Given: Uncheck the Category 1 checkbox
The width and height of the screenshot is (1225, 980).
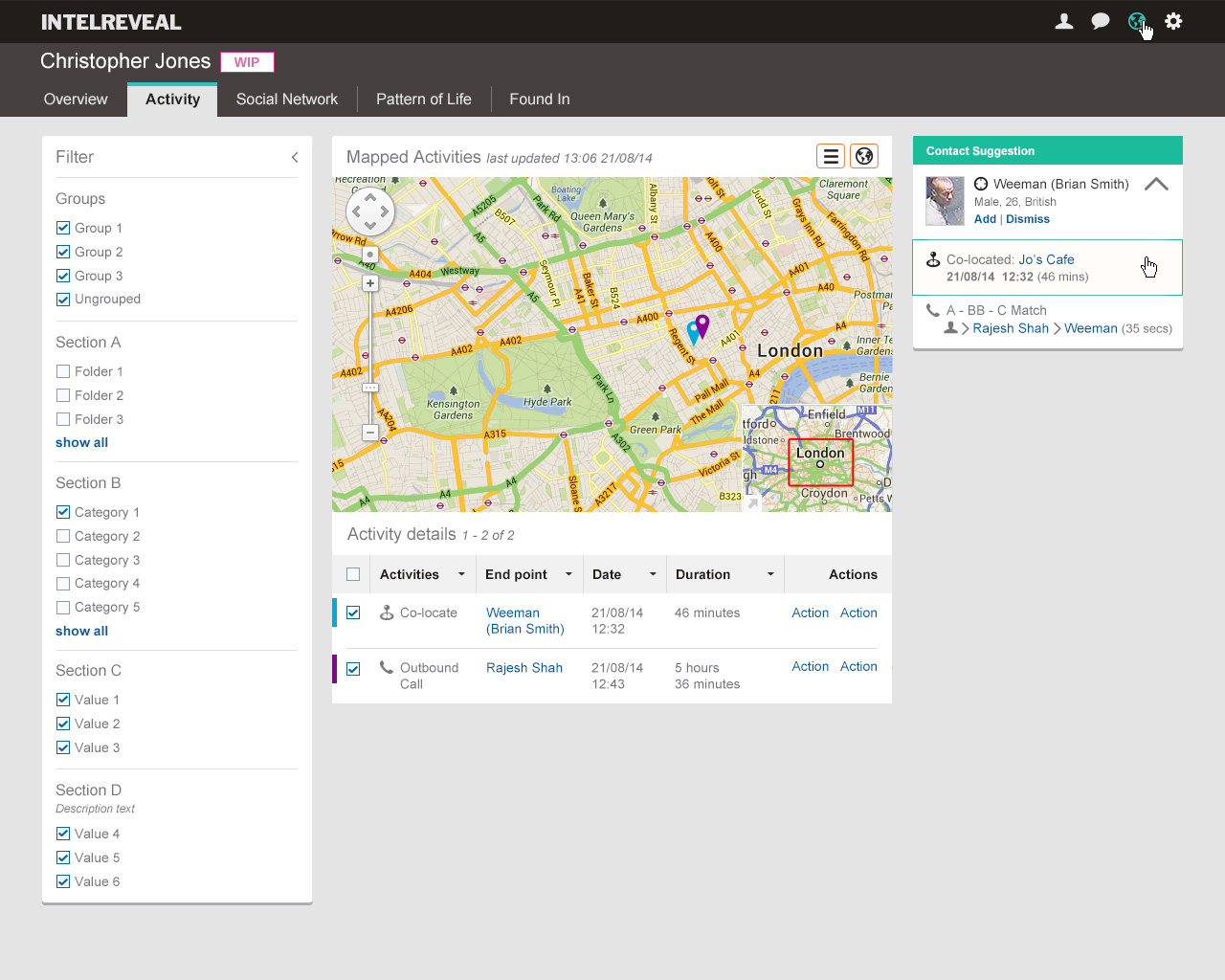Looking at the screenshot, I should 63,512.
